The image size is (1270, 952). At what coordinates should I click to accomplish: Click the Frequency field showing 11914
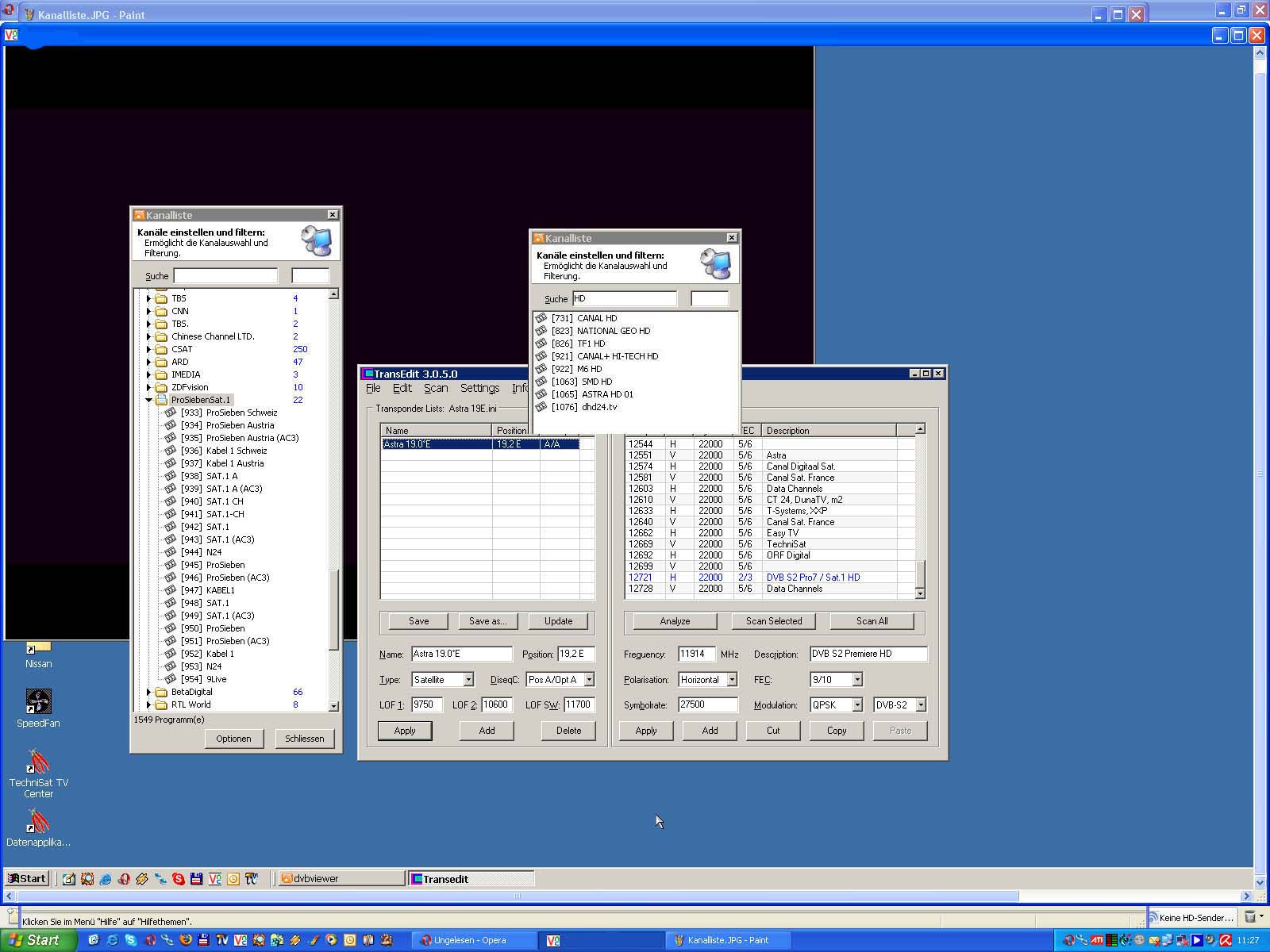pyautogui.click(x=696, y=654)
